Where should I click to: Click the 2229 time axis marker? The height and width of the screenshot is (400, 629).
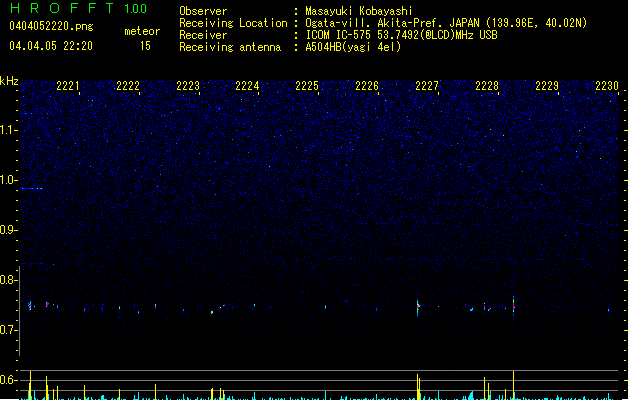(x=547, y=86)
